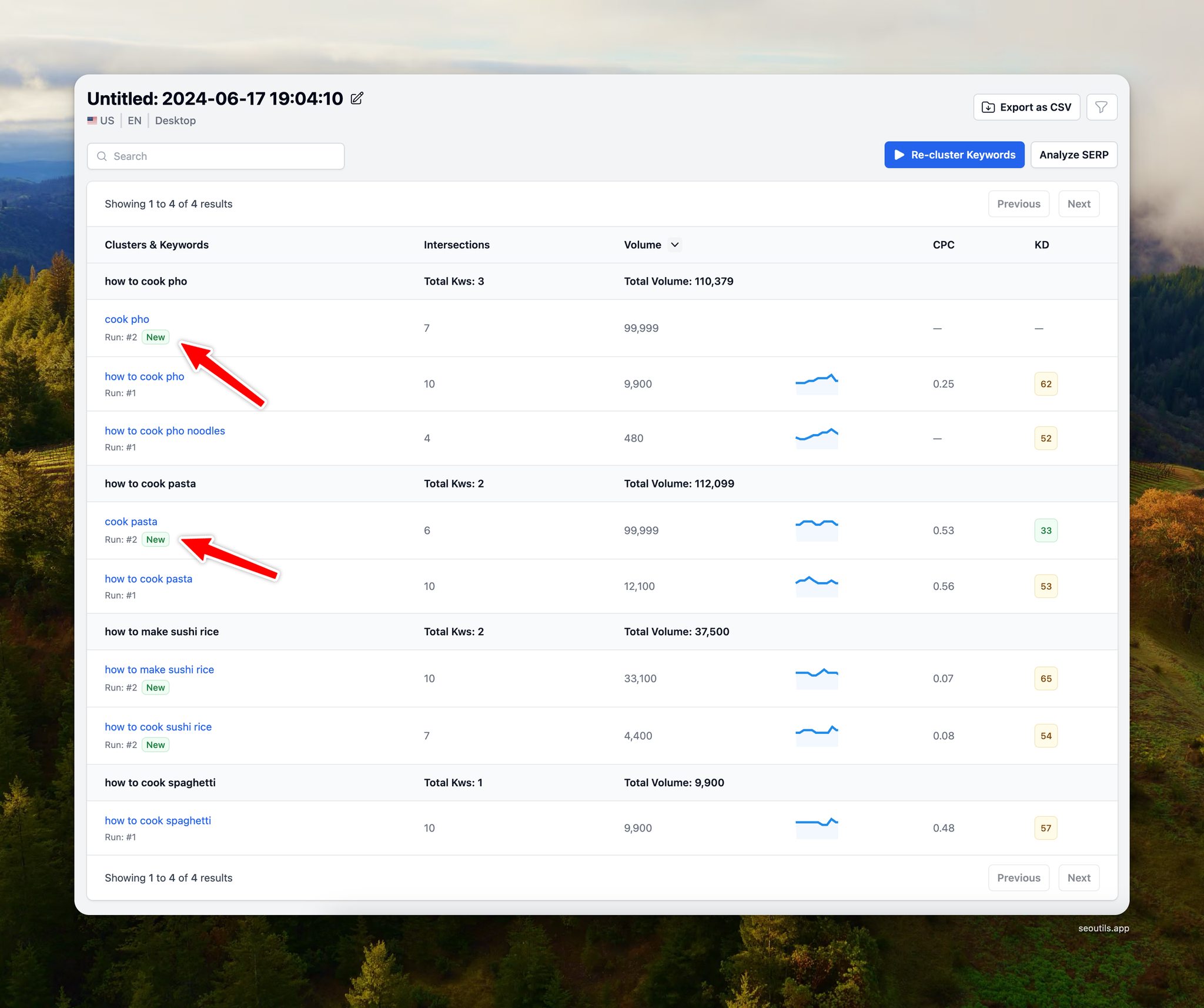Select the 'how to cook pasta' cluster header row
Screen dimensions: 1204x1008
(150, 484)
